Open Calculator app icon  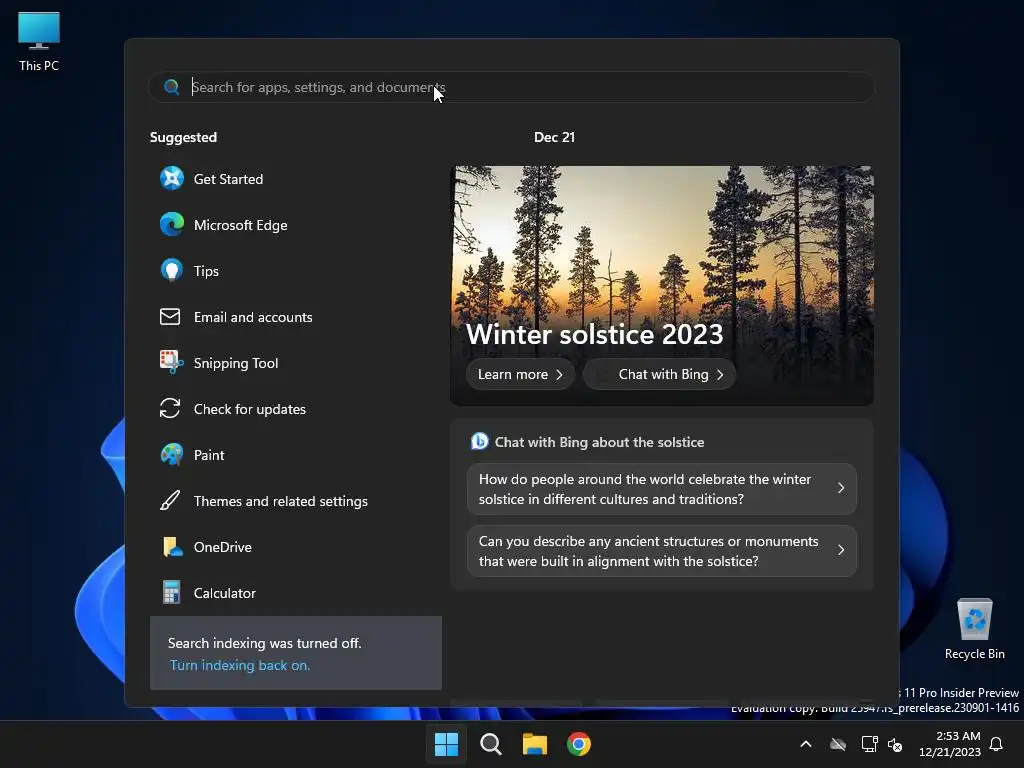point(172,592)
